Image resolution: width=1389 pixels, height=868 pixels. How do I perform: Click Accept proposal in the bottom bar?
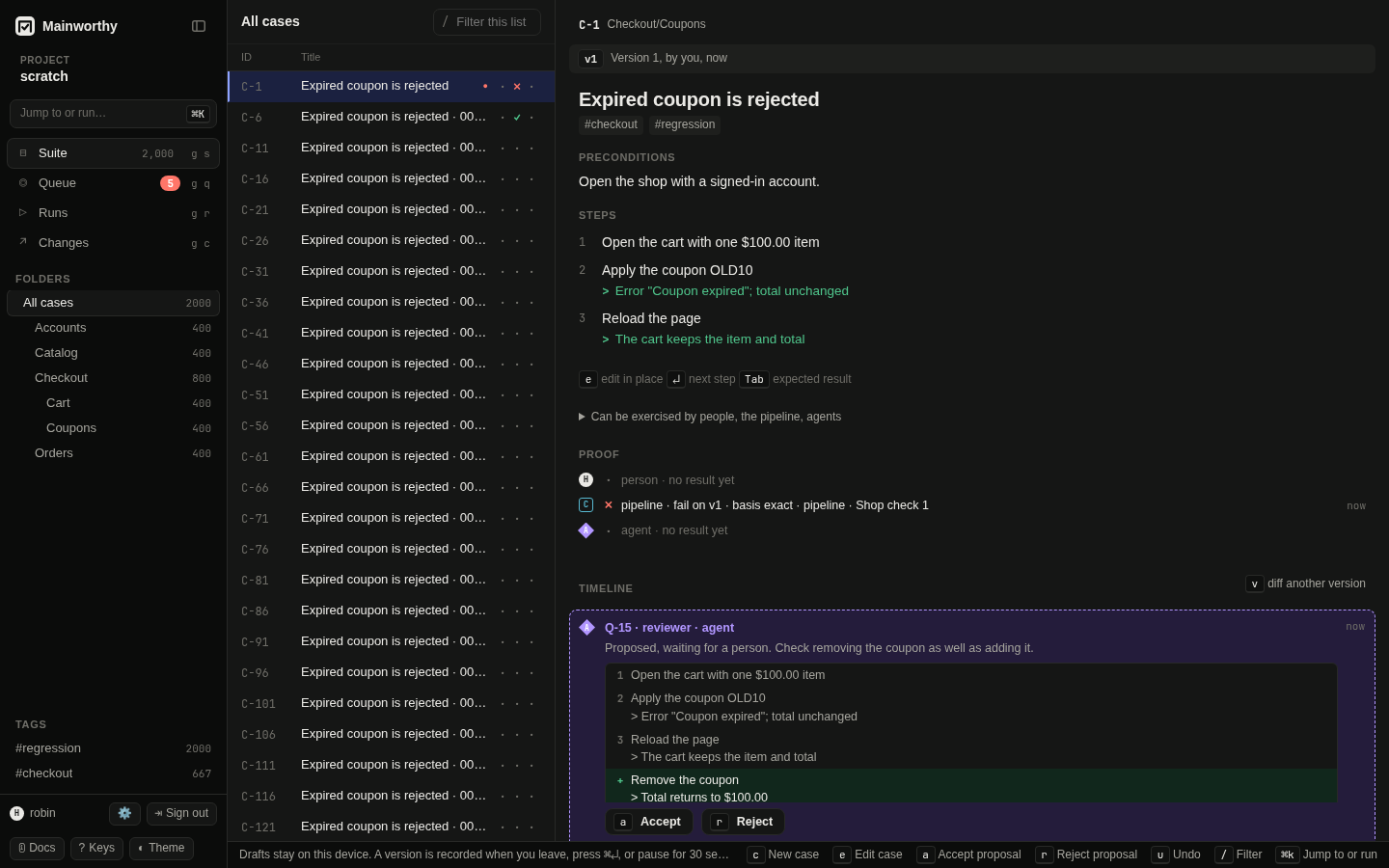(x=968, y=854)
